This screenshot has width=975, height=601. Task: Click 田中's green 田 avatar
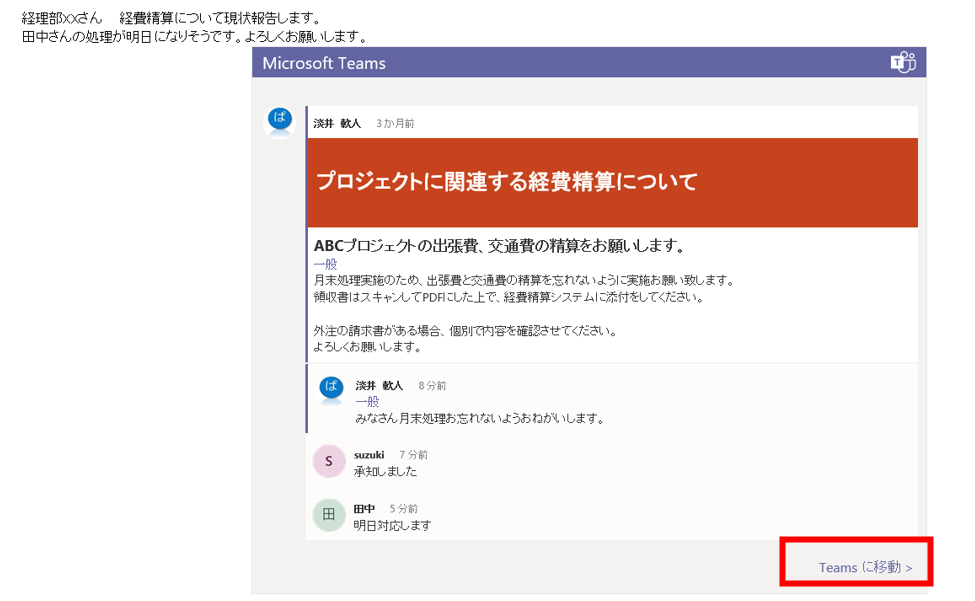pyautogui.click(x=329, y=515)
